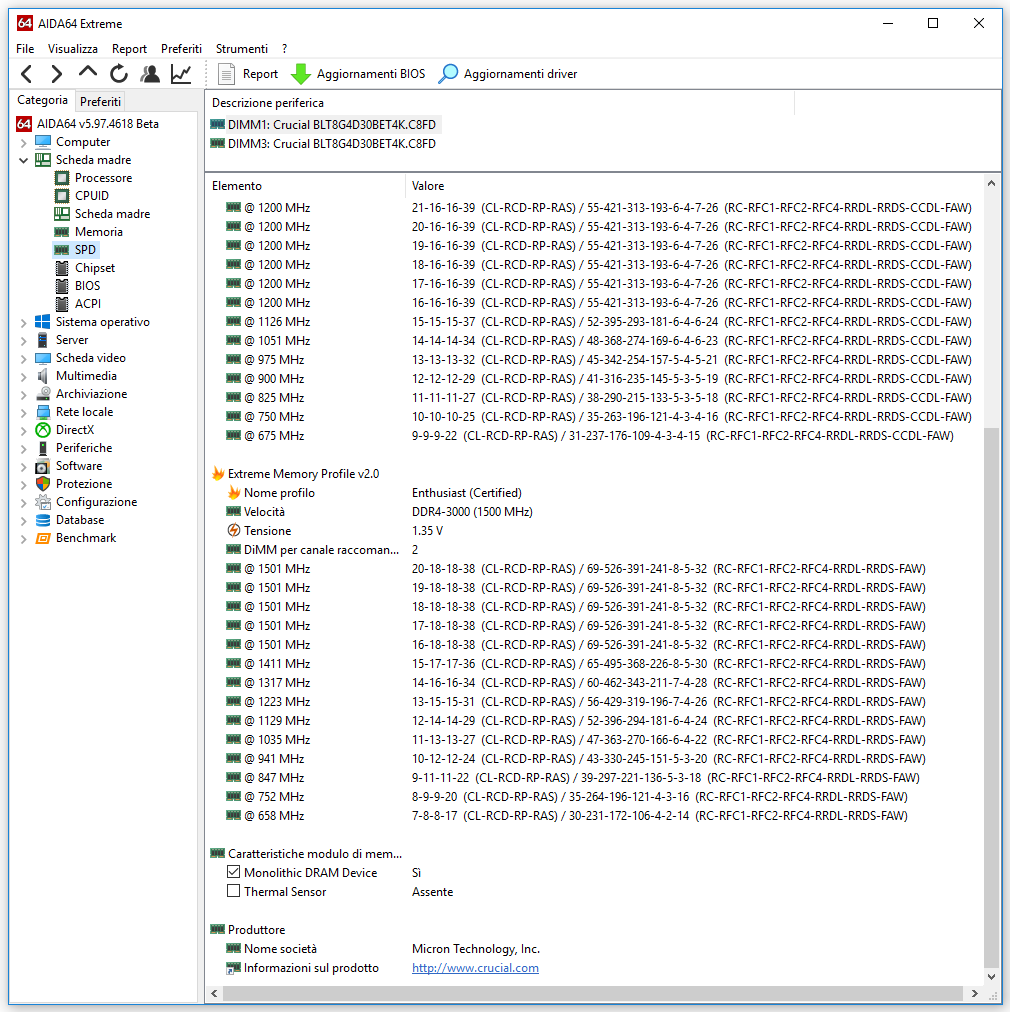Collapse the Scheda madre tree node

click(24, 160)
